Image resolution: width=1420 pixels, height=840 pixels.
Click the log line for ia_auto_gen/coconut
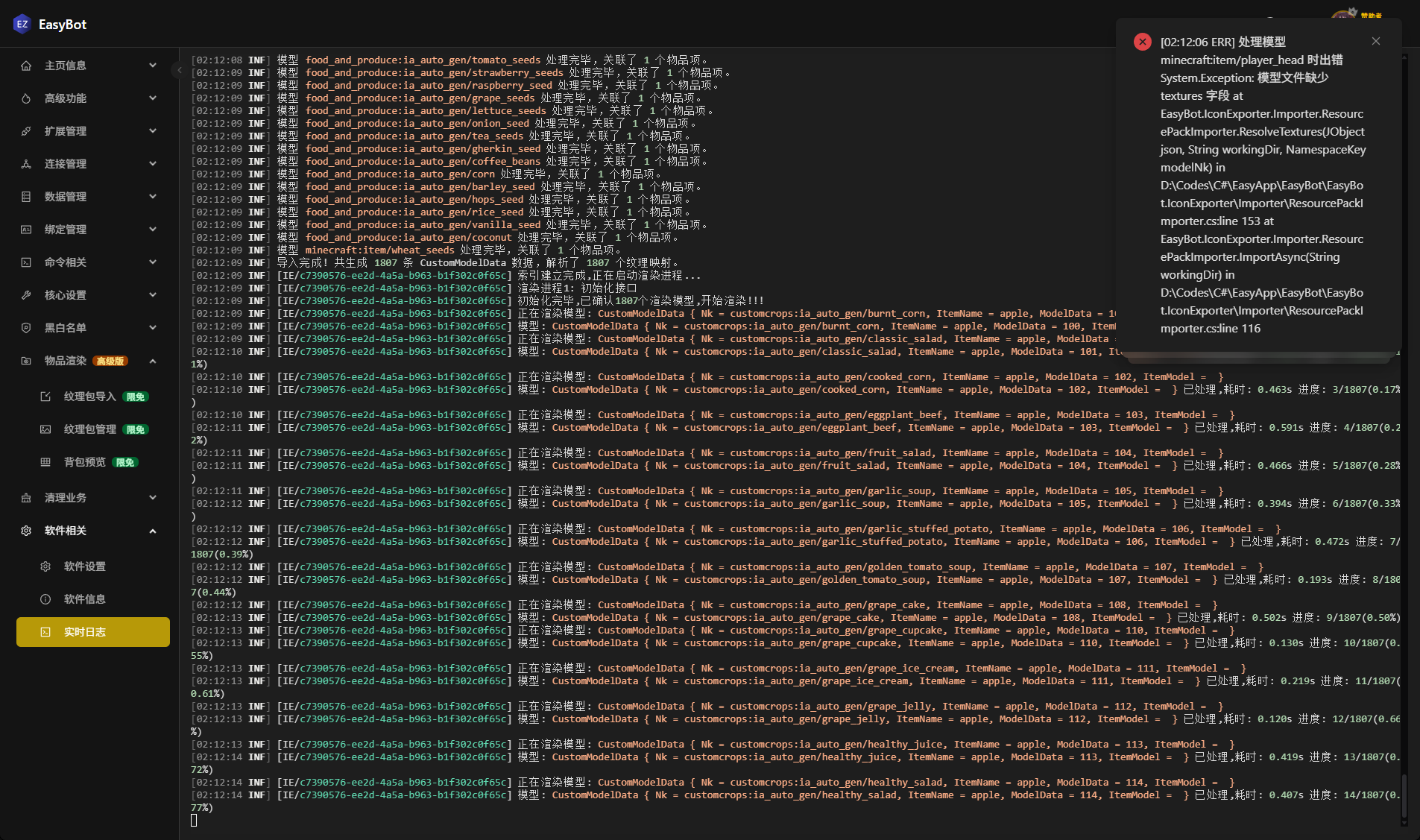click(x=435, y=238)
